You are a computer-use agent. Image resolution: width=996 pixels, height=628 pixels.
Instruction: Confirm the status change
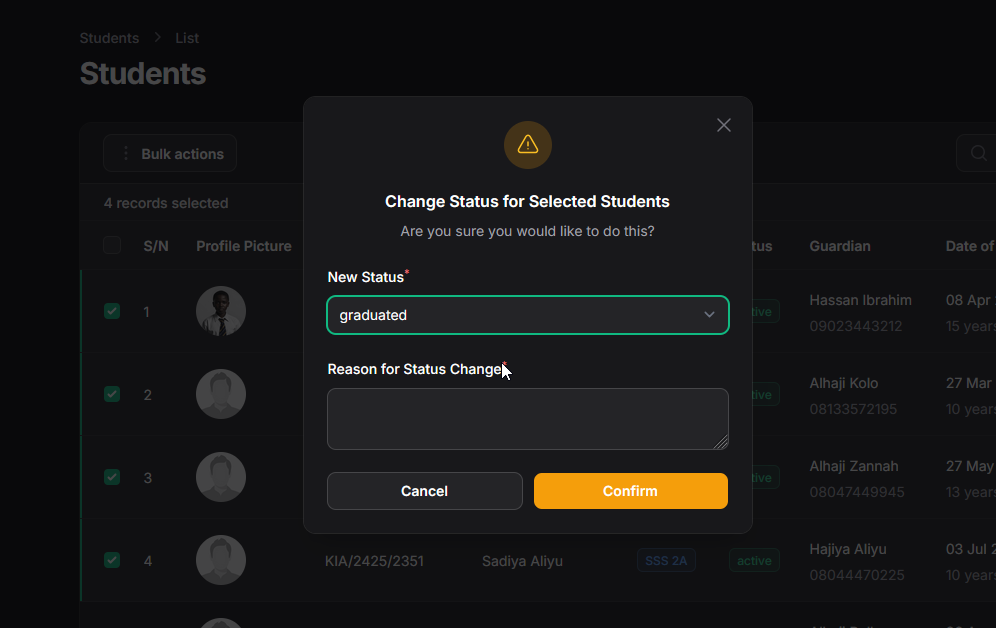[630, 491]
